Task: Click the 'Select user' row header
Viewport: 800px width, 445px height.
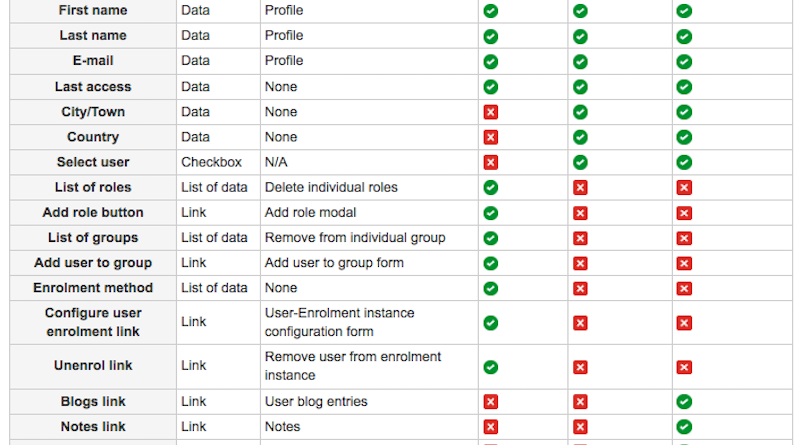Action: [93, 162]
